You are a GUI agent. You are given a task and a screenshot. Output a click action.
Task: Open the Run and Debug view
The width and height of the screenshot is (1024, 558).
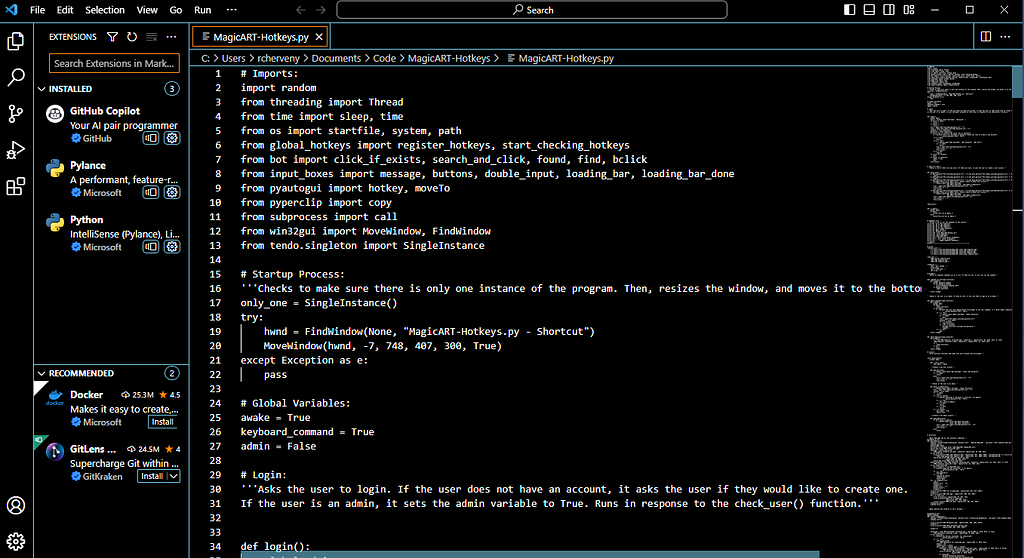16,150
